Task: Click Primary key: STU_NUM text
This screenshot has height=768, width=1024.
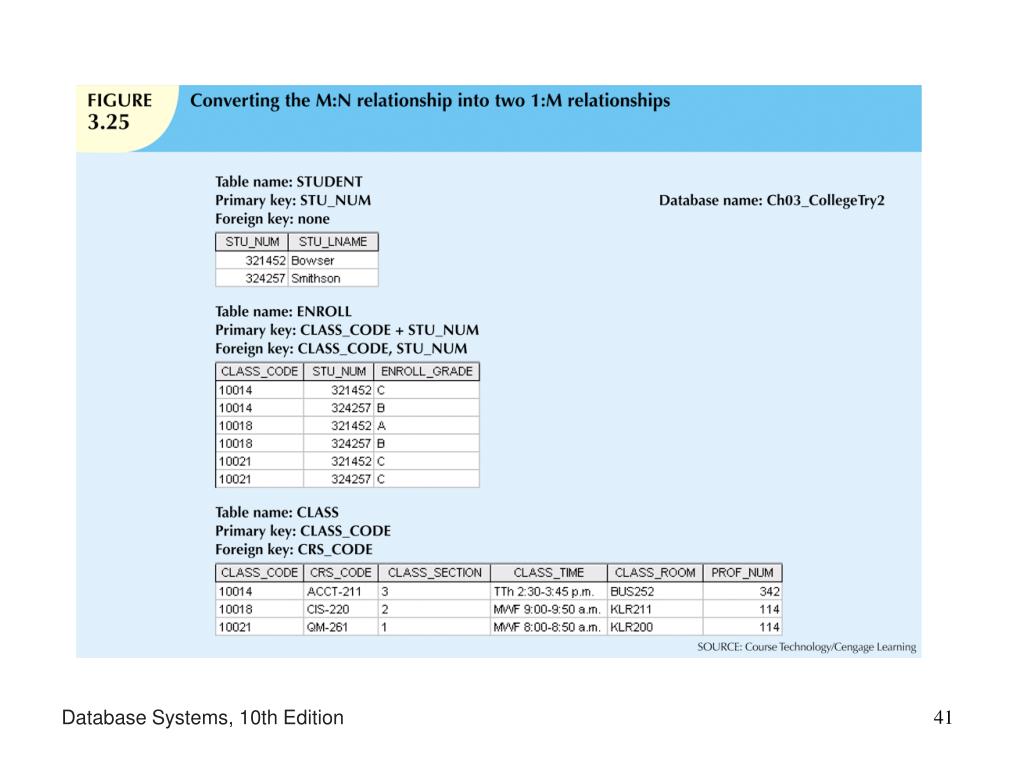Action: point(293,200)
